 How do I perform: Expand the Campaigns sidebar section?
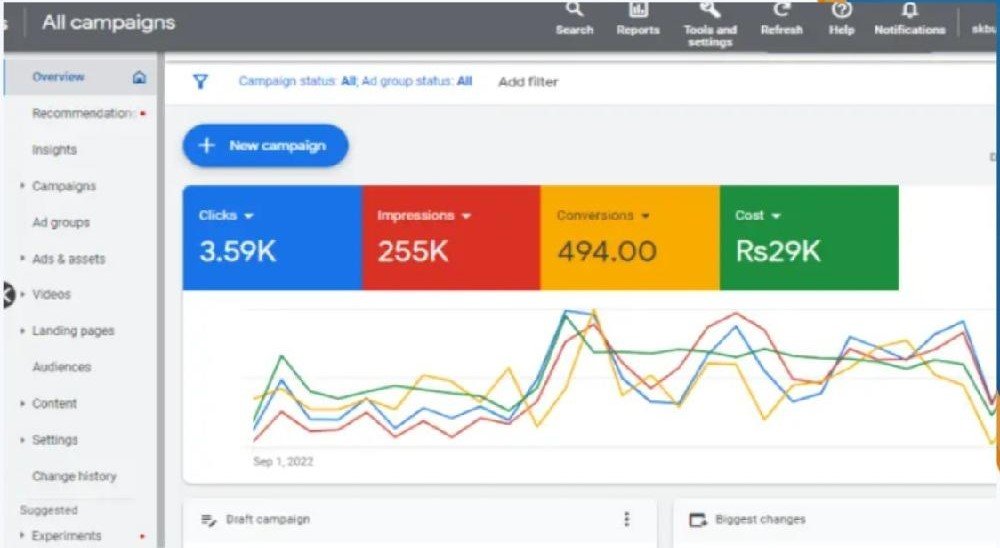(x=23, y=186)
